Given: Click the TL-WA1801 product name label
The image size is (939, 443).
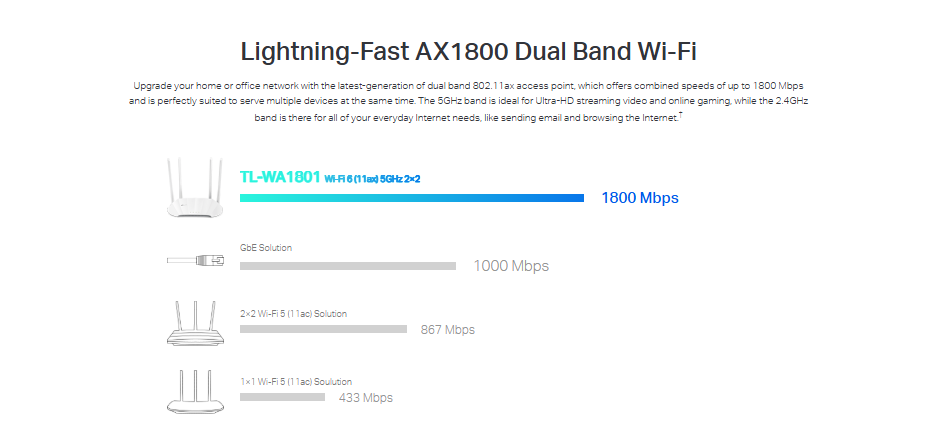Looking at the screenshot, I should pos(279,177).
